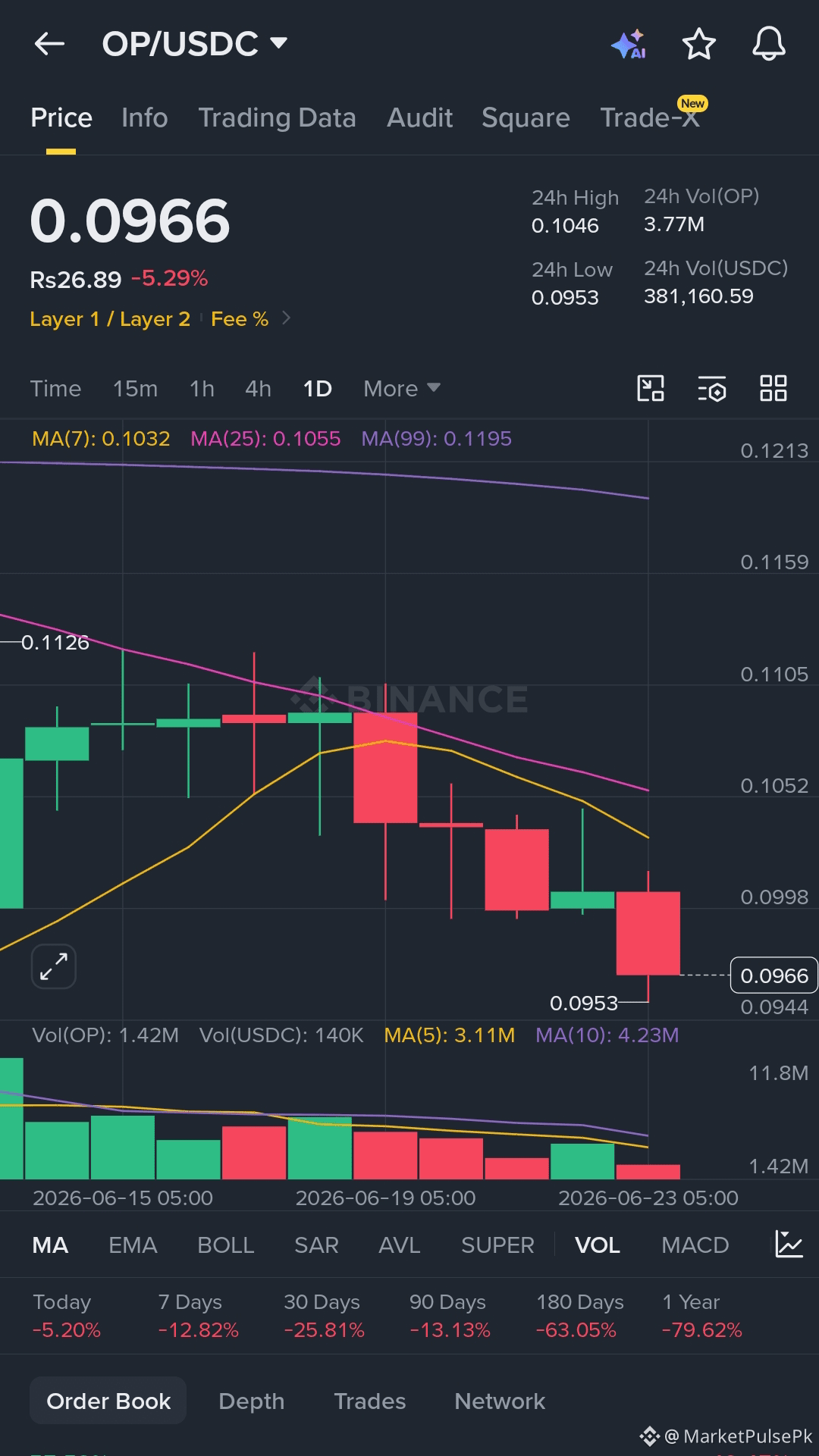The width and height of the screenshot is (819, 1456).
Task: Tap the volume MA(10): 4.23M legend
Action: 607,1035
